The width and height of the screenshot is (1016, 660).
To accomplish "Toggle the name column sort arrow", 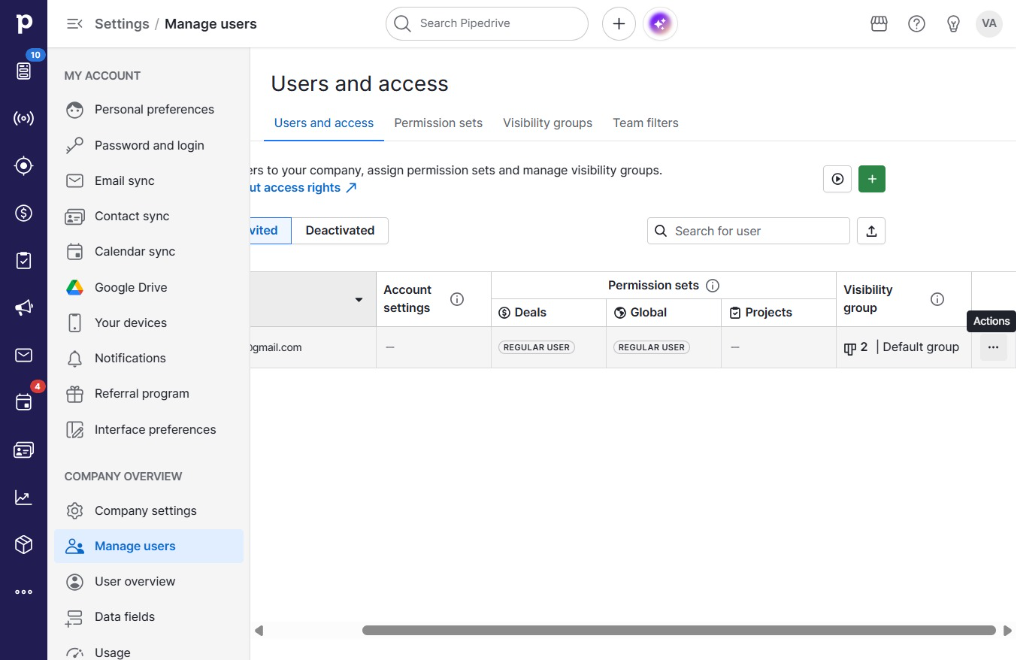I will tap(358, 300).
